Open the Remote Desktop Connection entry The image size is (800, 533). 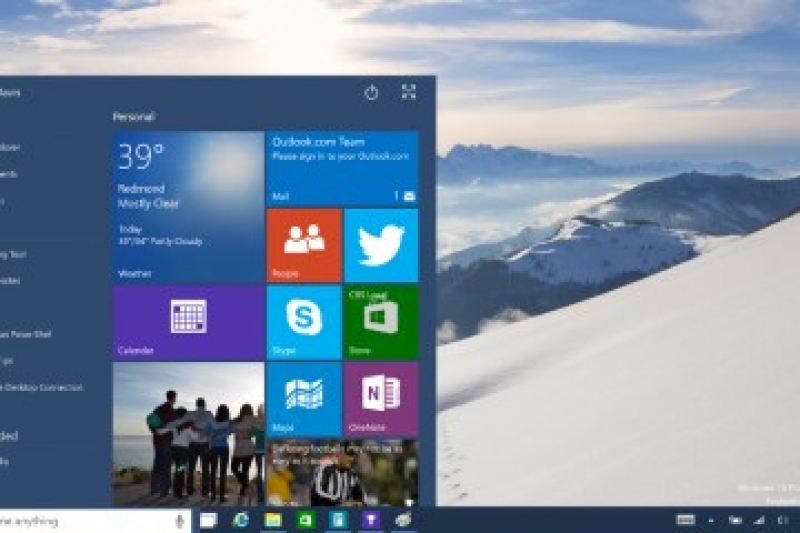tap(41, 388)
